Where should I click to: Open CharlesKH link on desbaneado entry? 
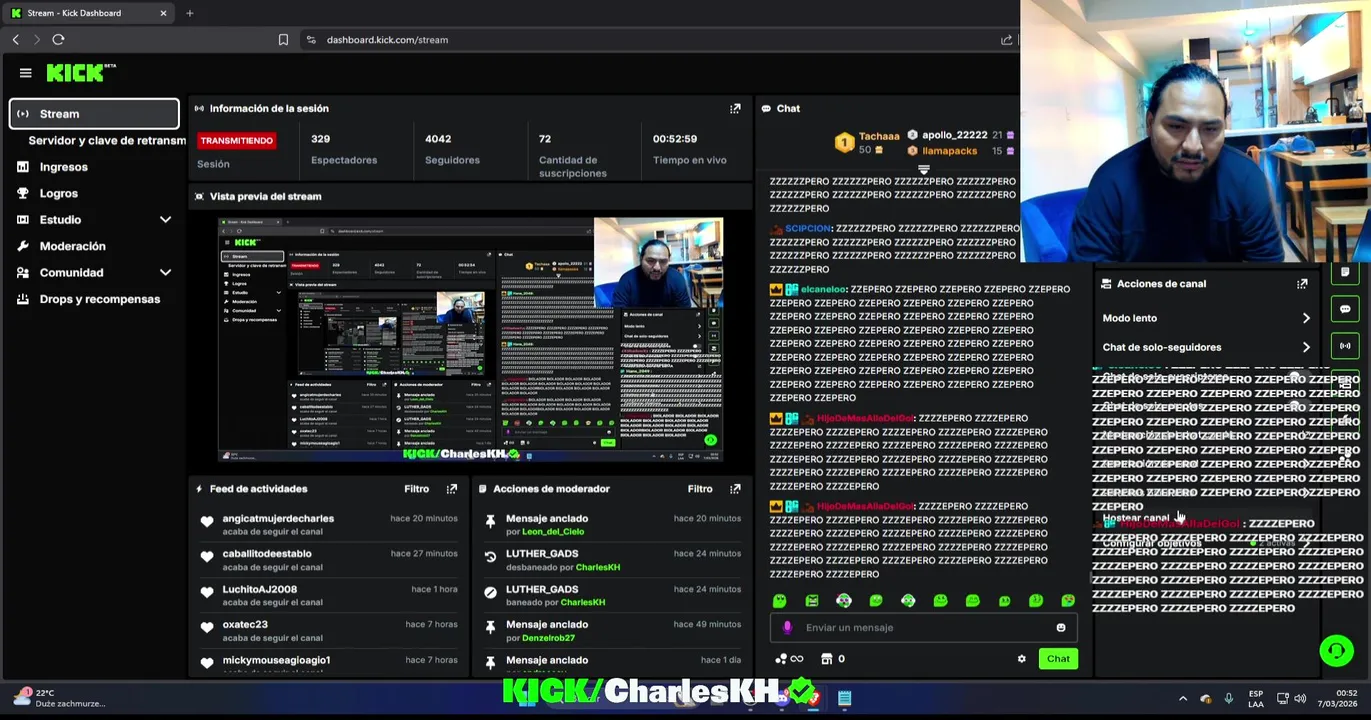point(598,567)
